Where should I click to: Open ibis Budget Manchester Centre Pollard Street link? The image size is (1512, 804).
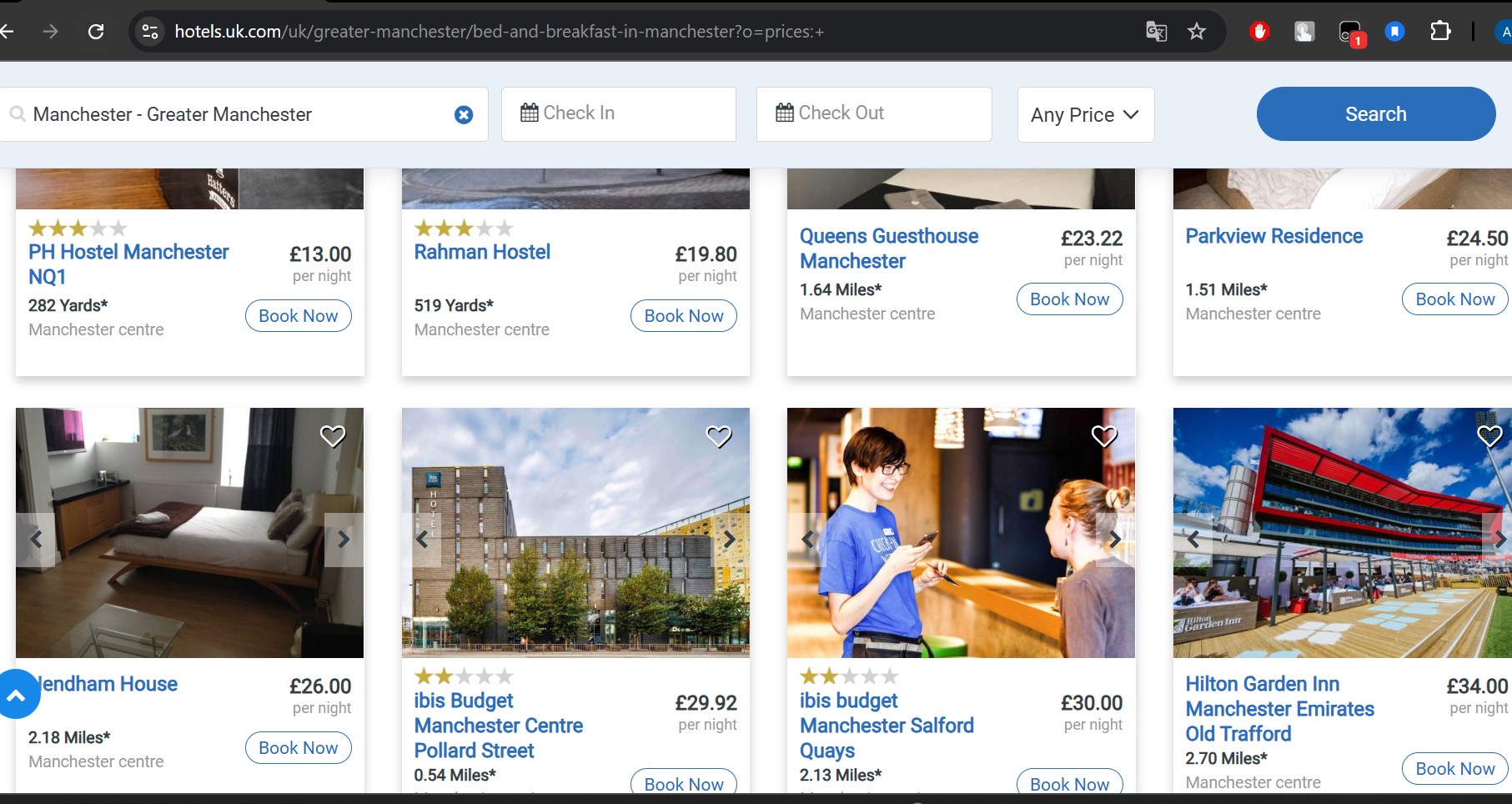499,726
